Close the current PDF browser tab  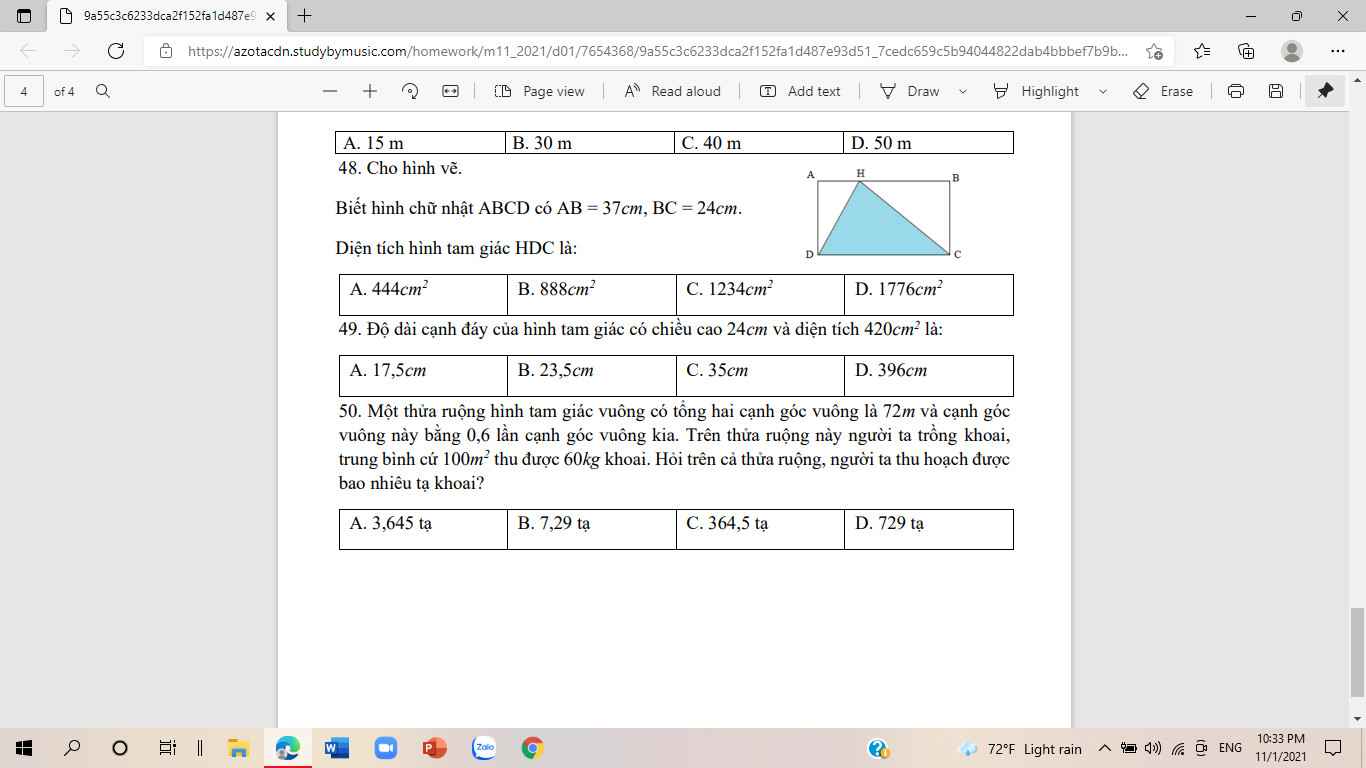270,16
